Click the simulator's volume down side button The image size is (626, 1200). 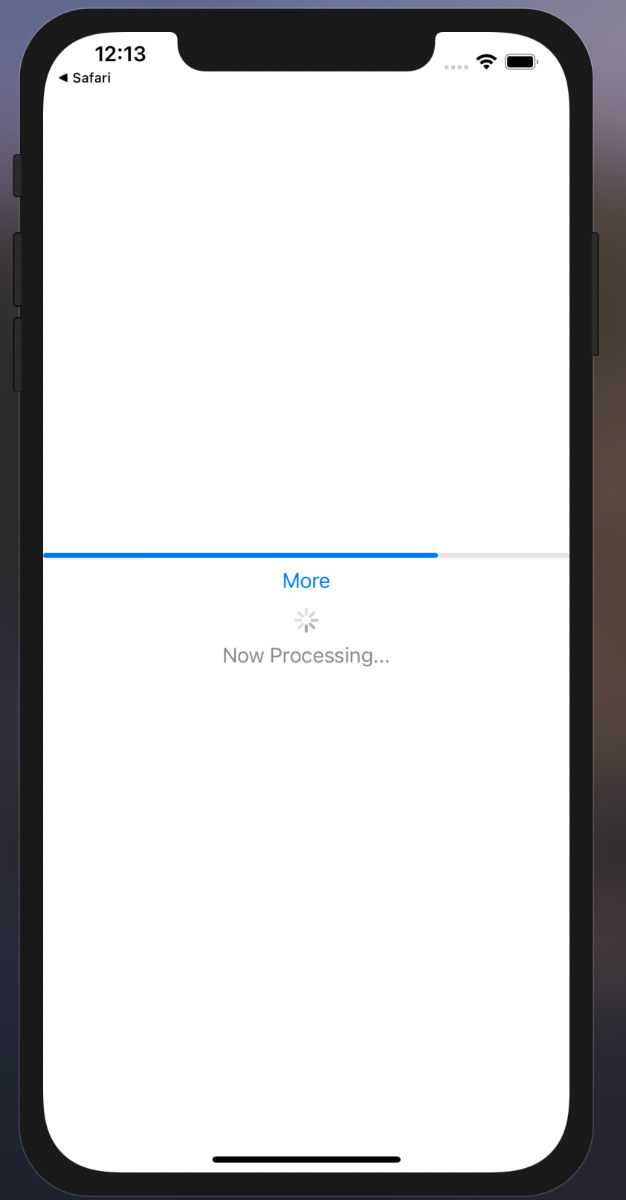click(17, 354)
